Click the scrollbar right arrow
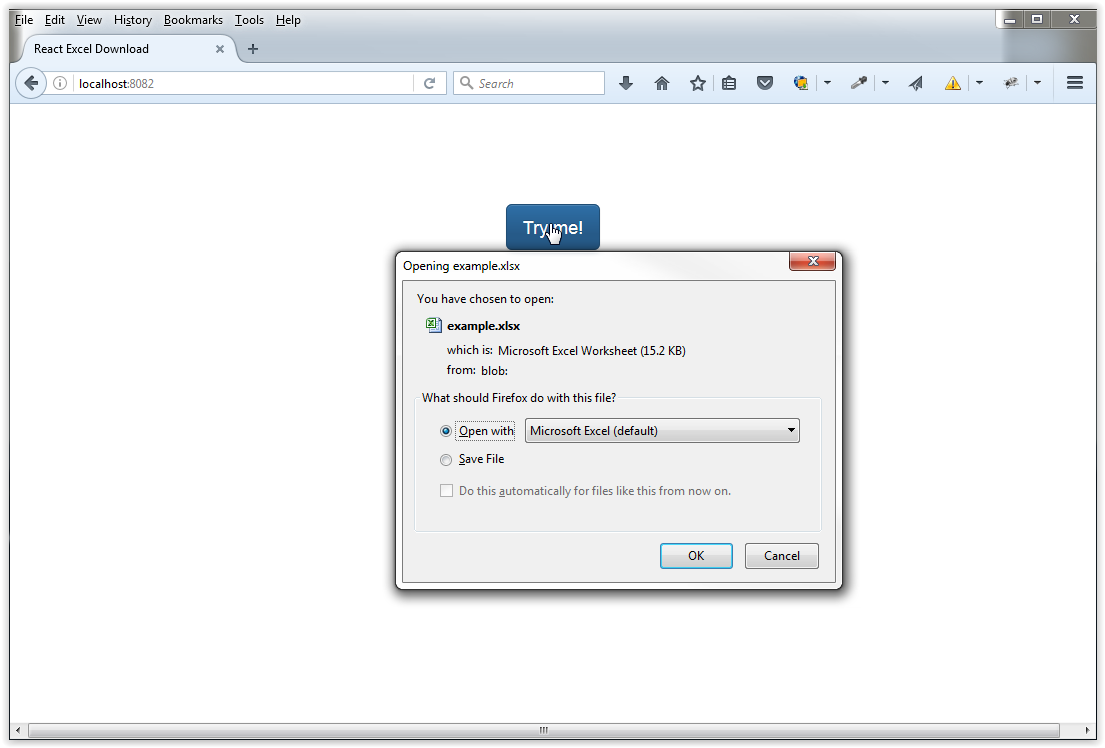This screenshot has width=1105, height=748. pos(1087,730)
